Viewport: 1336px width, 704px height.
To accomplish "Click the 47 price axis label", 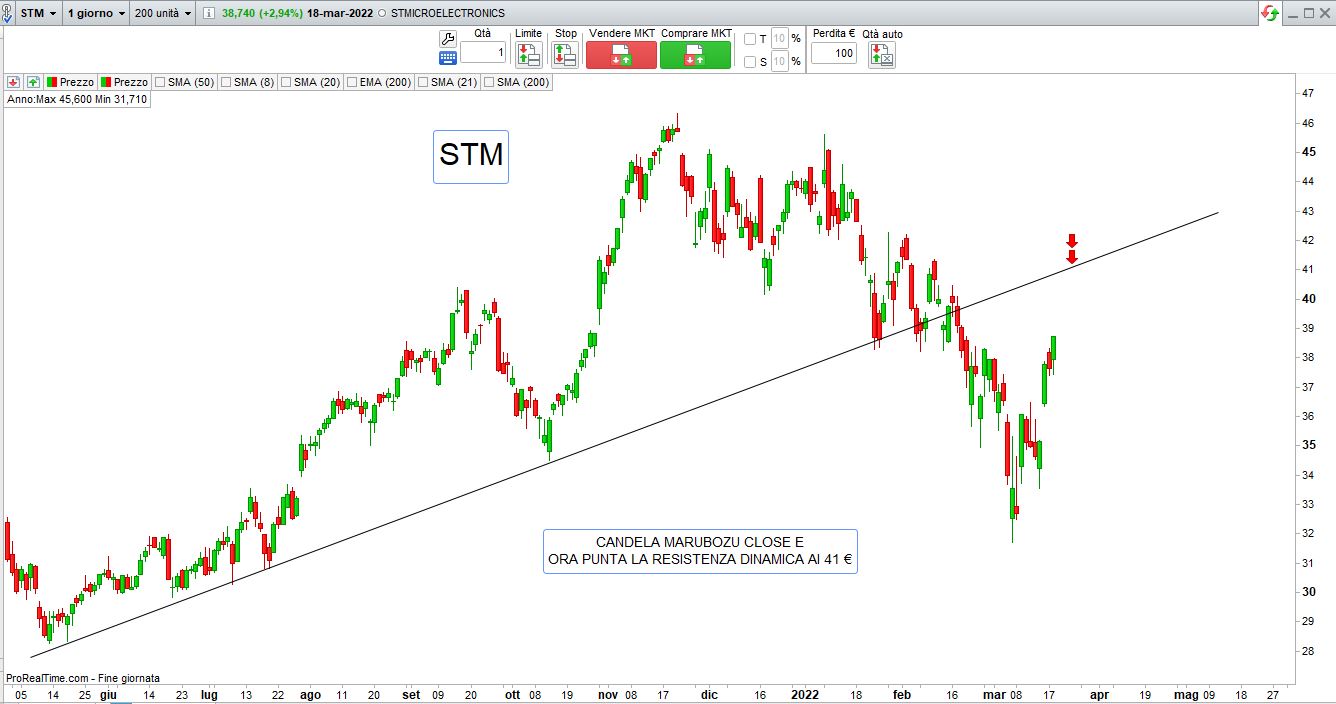I will pyautogui.click(x=1307, y=93).
